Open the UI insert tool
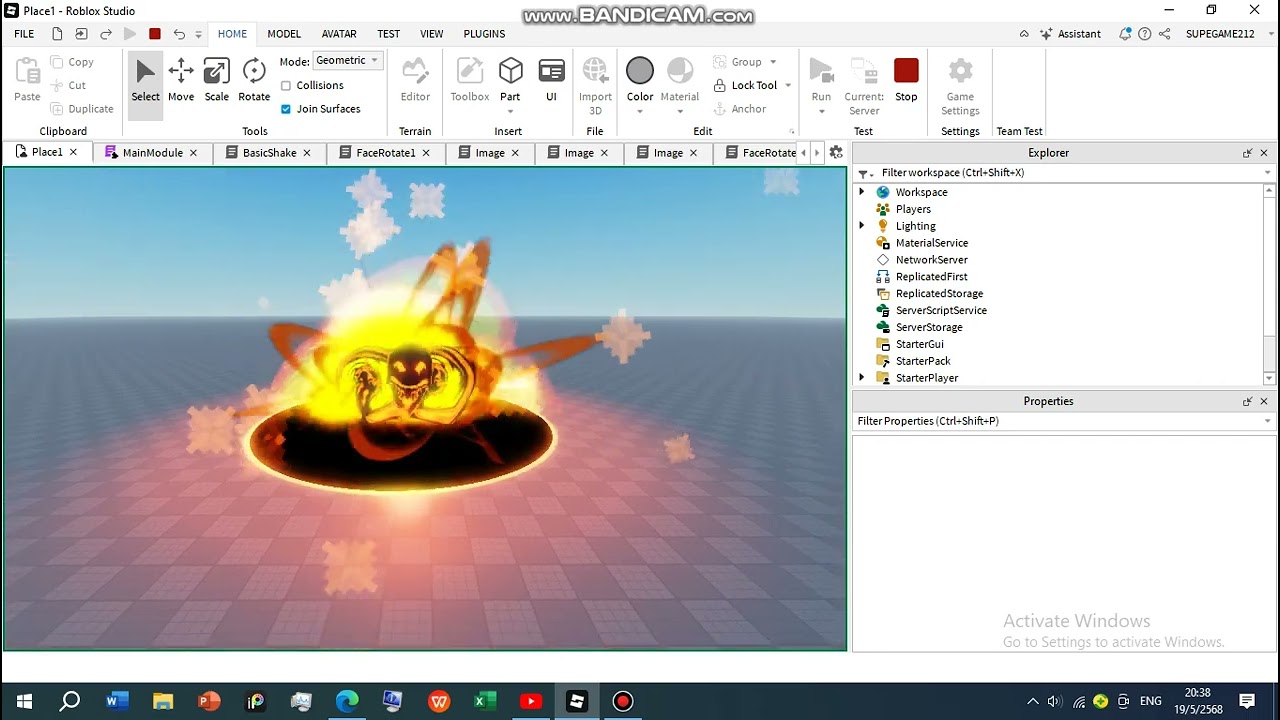This screenshot has width=1280, height=720. tap(551, 79)
